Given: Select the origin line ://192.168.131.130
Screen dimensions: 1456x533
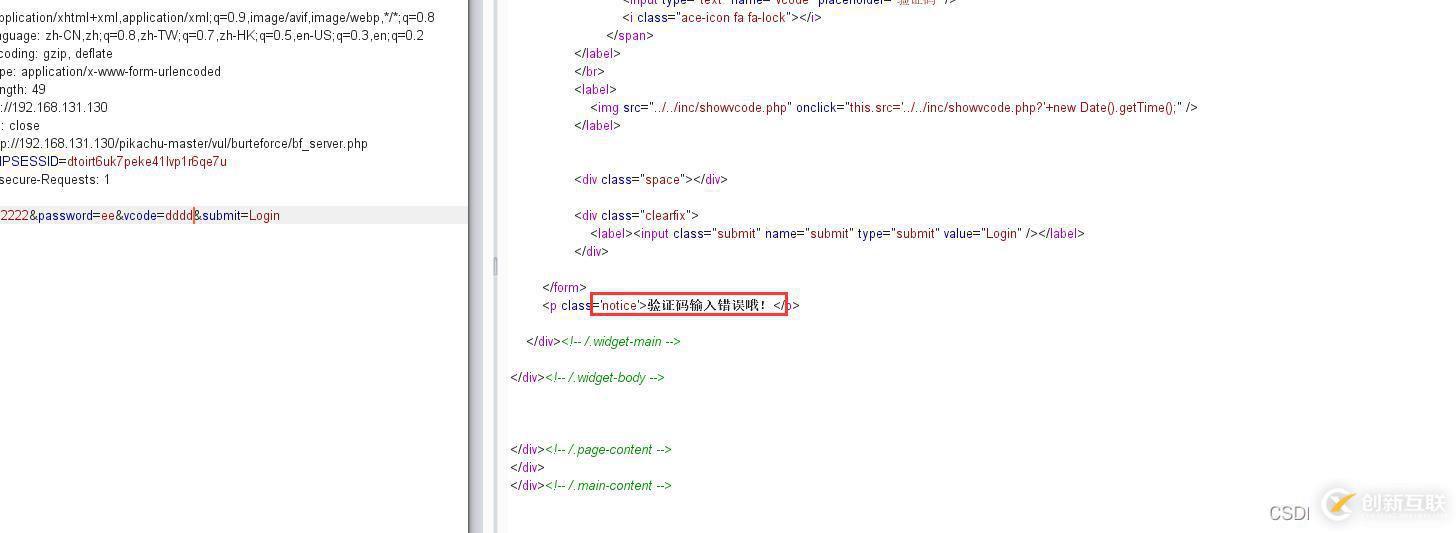Looking at the screenshot, I should 54,108.
